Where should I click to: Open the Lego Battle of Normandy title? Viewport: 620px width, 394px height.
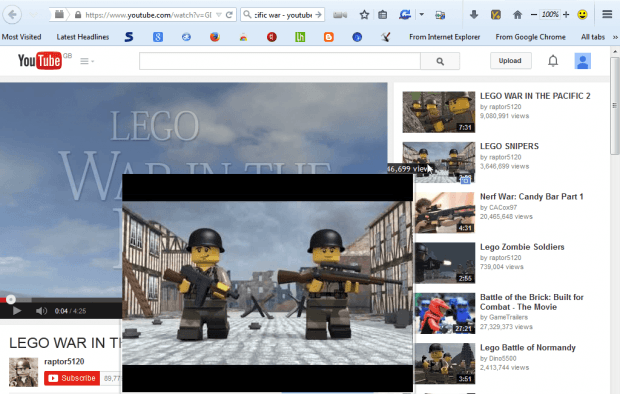(x=527, y=347)
